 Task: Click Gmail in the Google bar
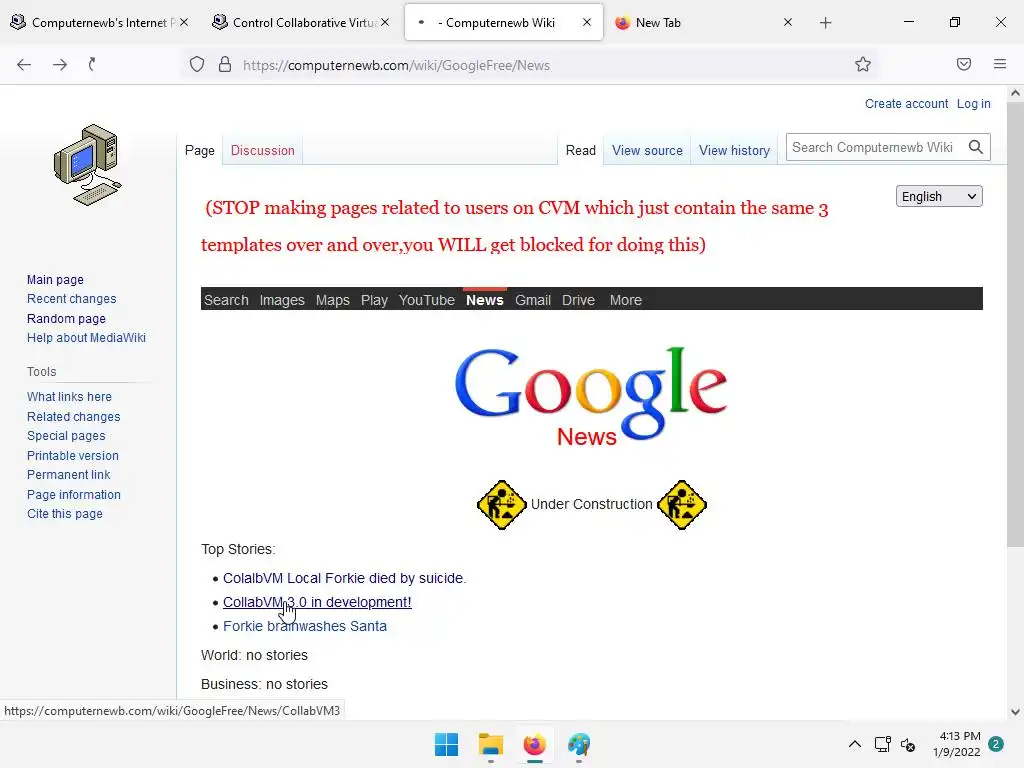tap(533, 300)
